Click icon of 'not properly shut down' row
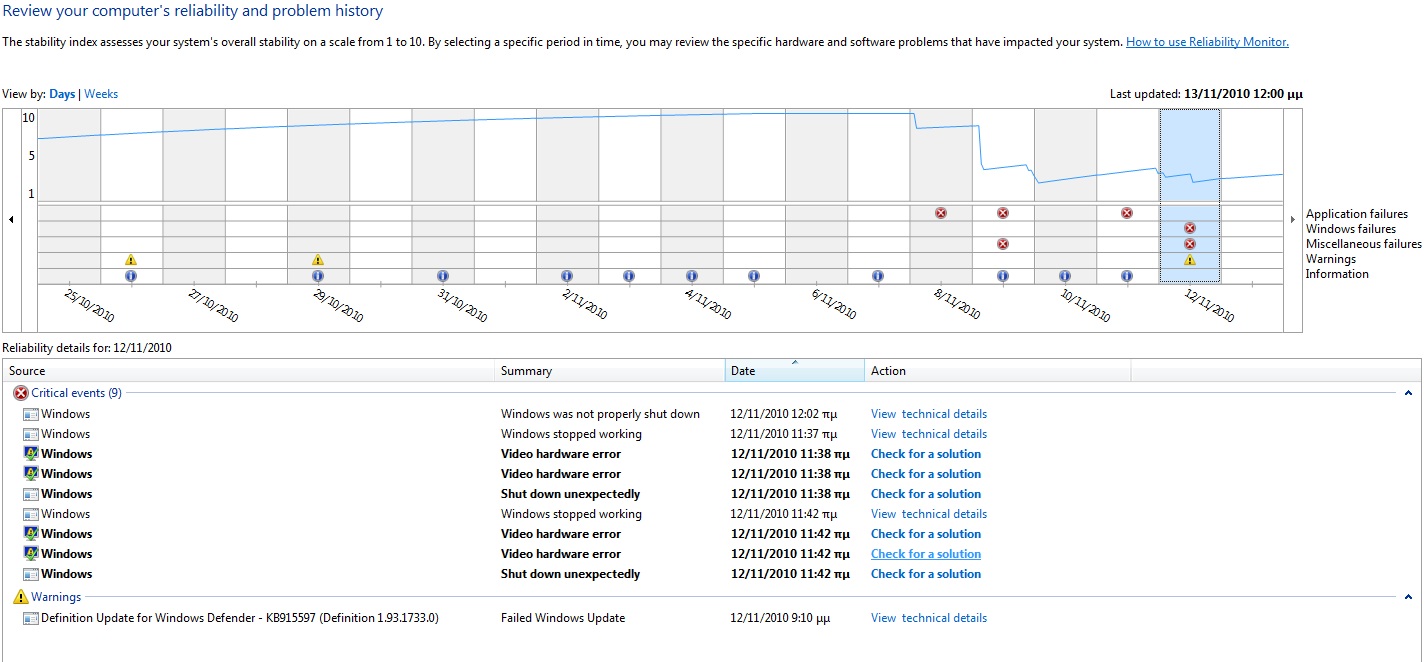 point(30,414)
